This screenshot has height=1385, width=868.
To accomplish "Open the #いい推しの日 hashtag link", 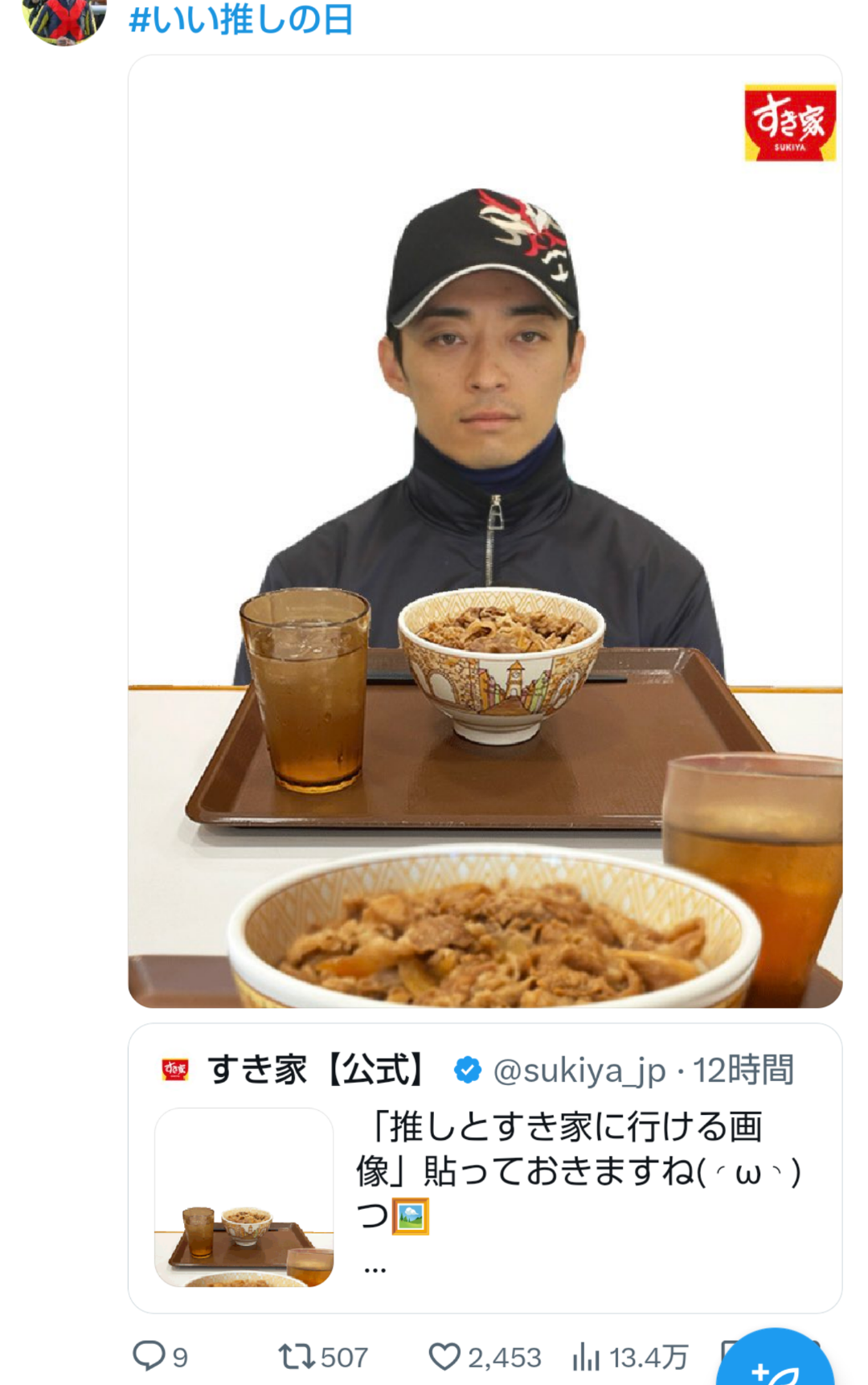I will coord(241,19).
